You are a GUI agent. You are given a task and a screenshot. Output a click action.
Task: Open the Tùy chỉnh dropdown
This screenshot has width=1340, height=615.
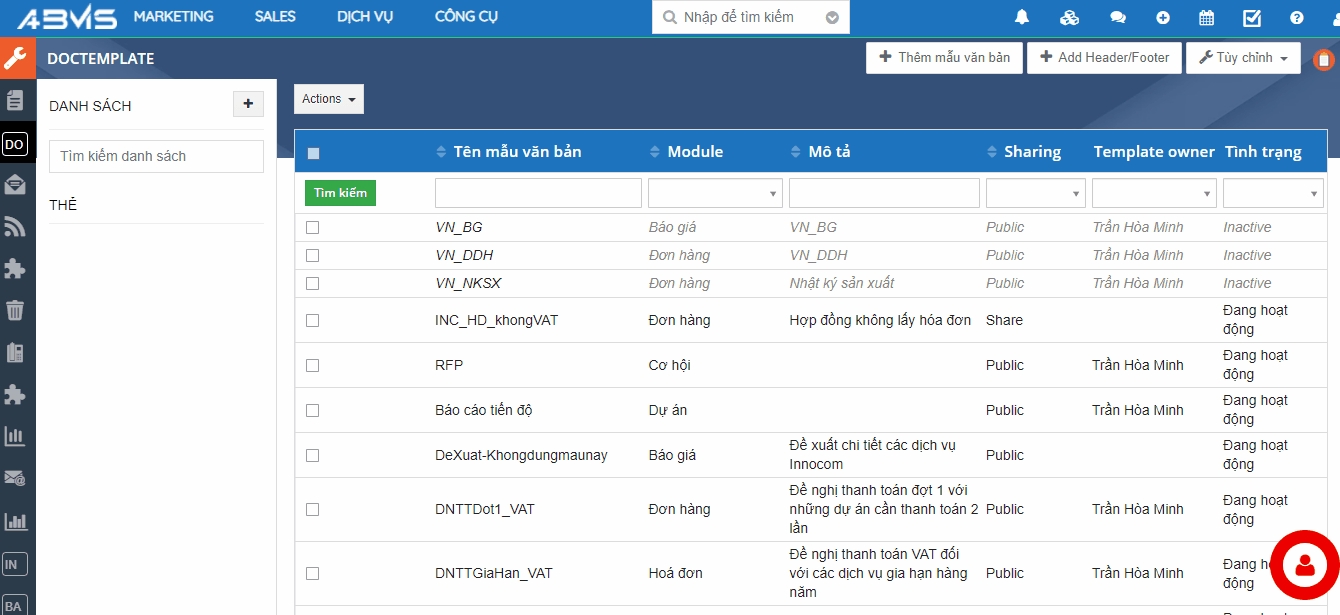tap(1243, 58)
